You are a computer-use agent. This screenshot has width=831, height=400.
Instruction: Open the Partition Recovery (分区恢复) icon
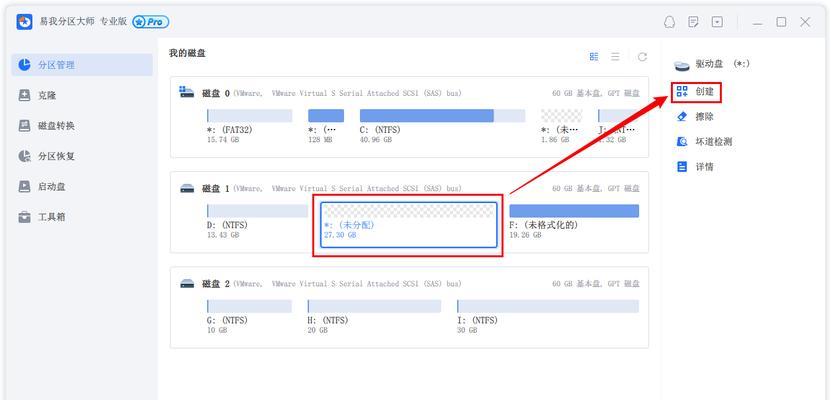(x=24, y=156)
